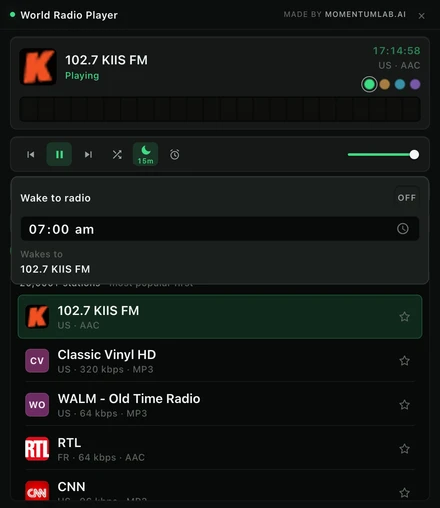Click the shuffle stations icon

pos(117,154)
